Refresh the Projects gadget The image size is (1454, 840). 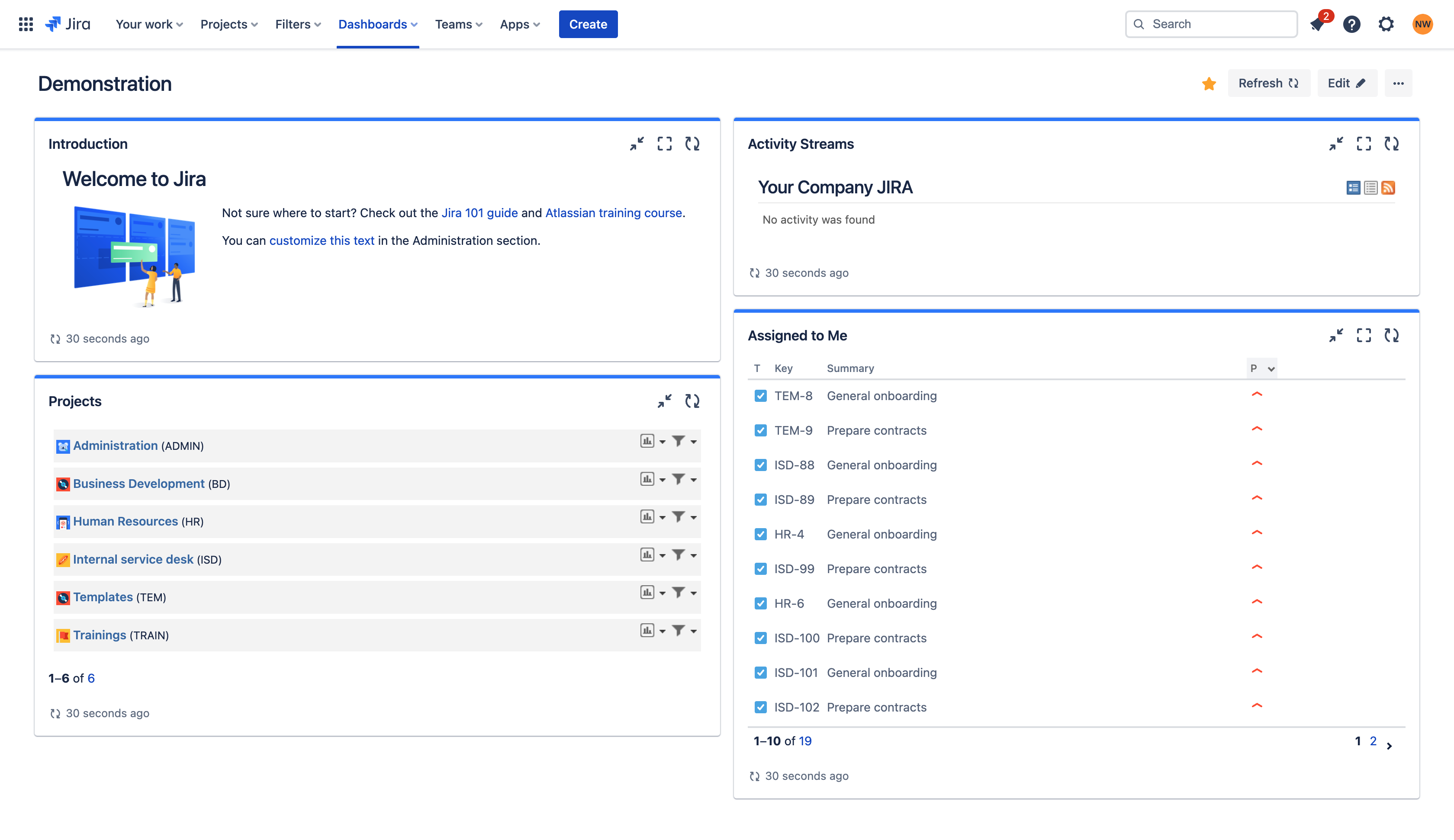692,401
